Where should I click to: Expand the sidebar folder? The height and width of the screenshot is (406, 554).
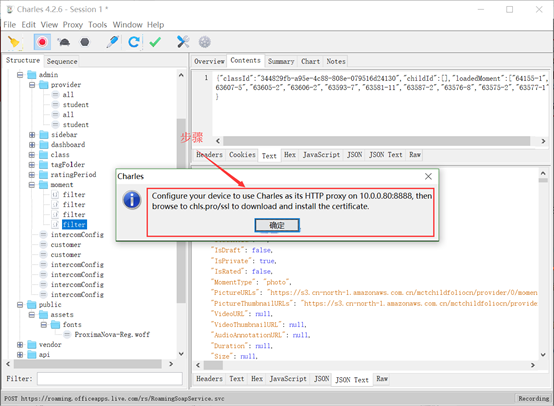point(32,135)
